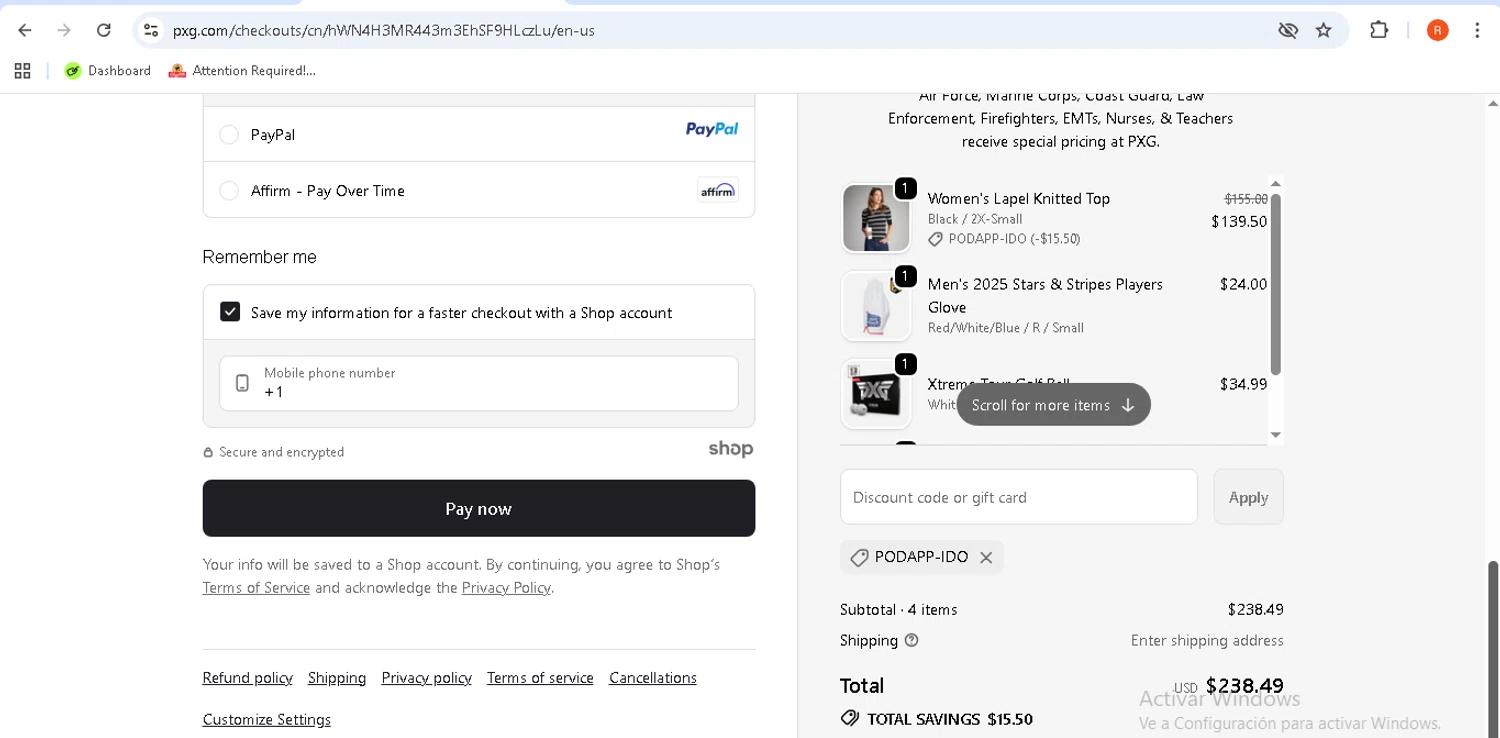Open the browser extensions puzzle icon
This screenshot has height=738, width=1500.
click(1379, 30)
